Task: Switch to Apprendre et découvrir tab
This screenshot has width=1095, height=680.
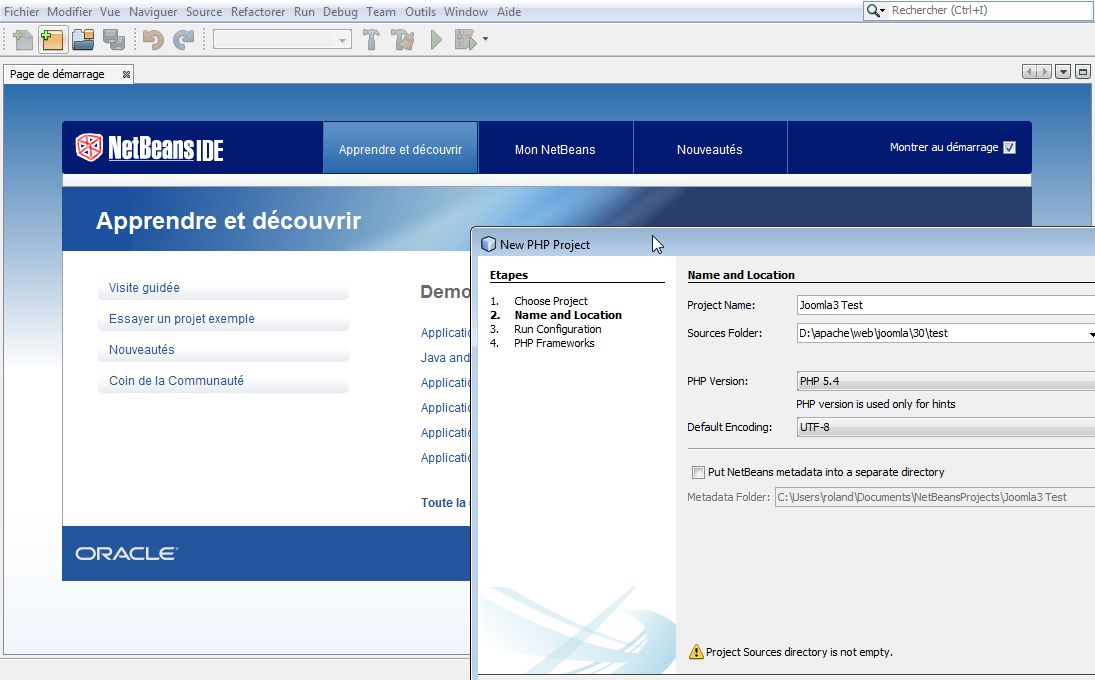Action: pyautogui.click(x=400, y=149)
